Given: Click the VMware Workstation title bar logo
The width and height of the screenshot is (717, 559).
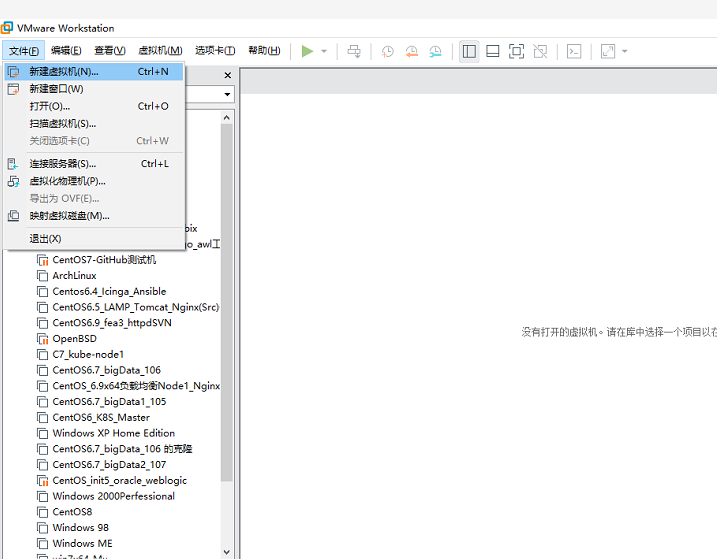Looking at the screenshot, I should [x=6, y=28].
